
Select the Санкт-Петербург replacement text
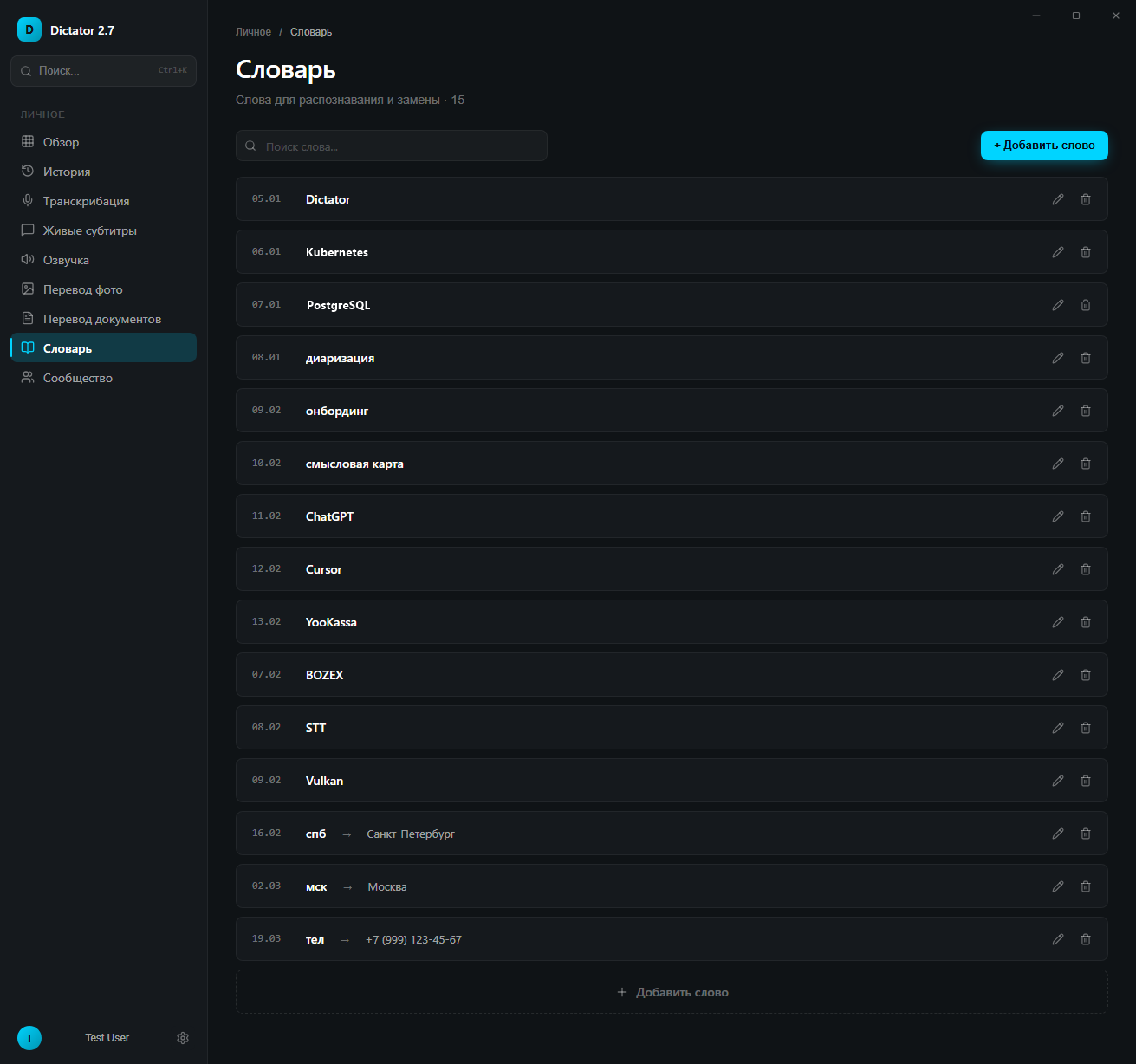click(x=411, y=834)
